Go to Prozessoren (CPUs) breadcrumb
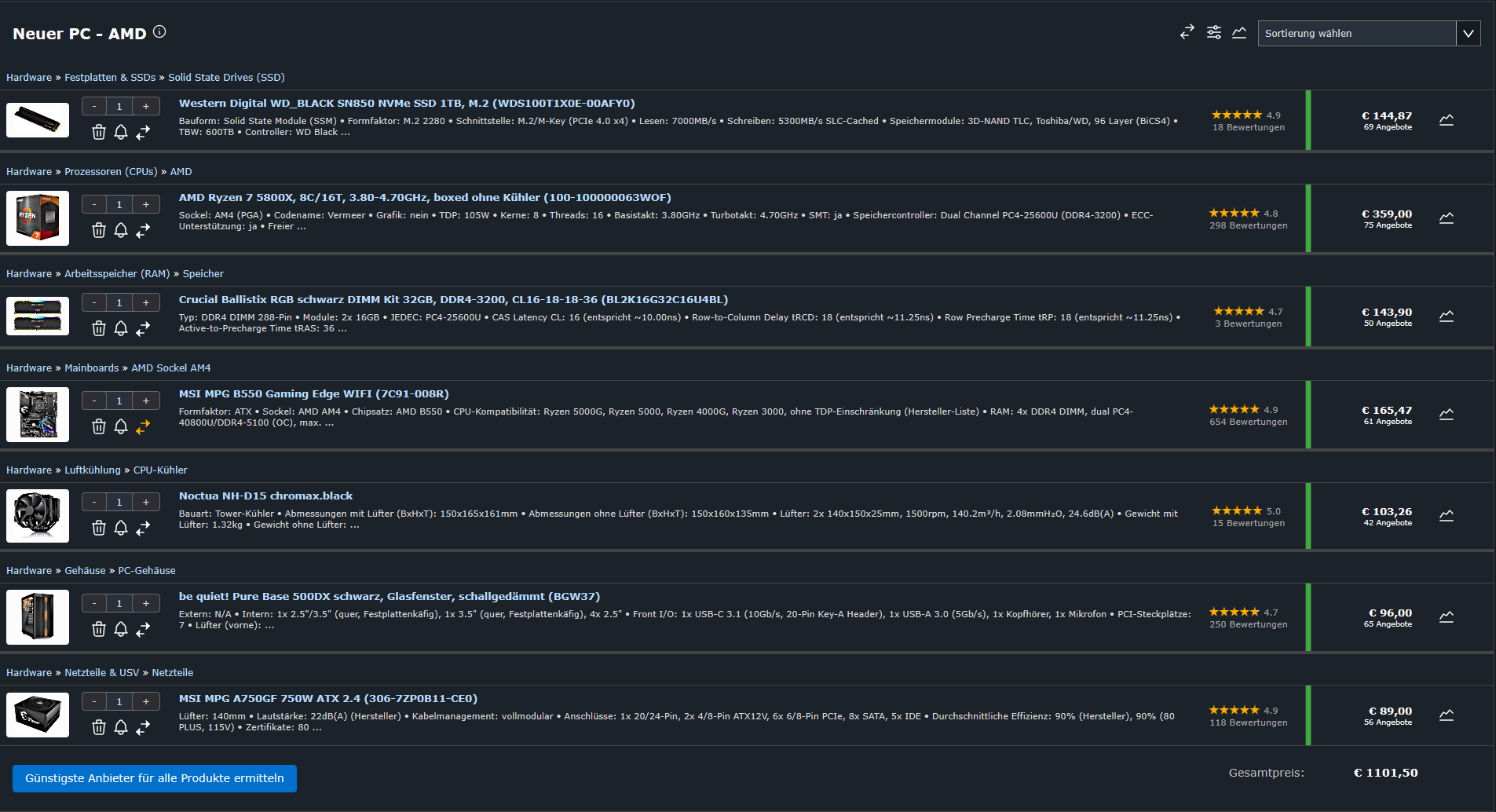The width and height of the screenshot is (1496, 812). tap(111, 171)
